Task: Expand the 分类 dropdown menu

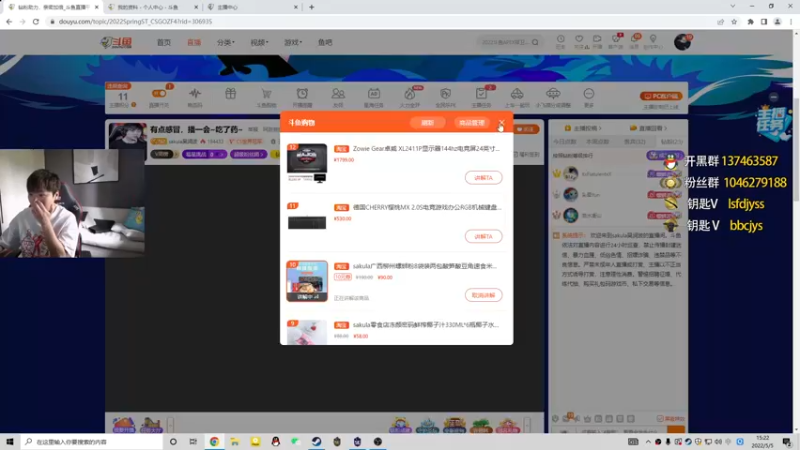Action: [x=226, y=42]
